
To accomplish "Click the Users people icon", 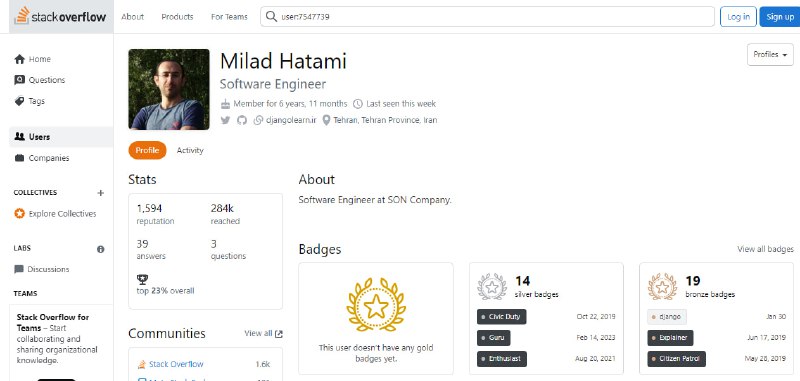I will click(19, 137).
